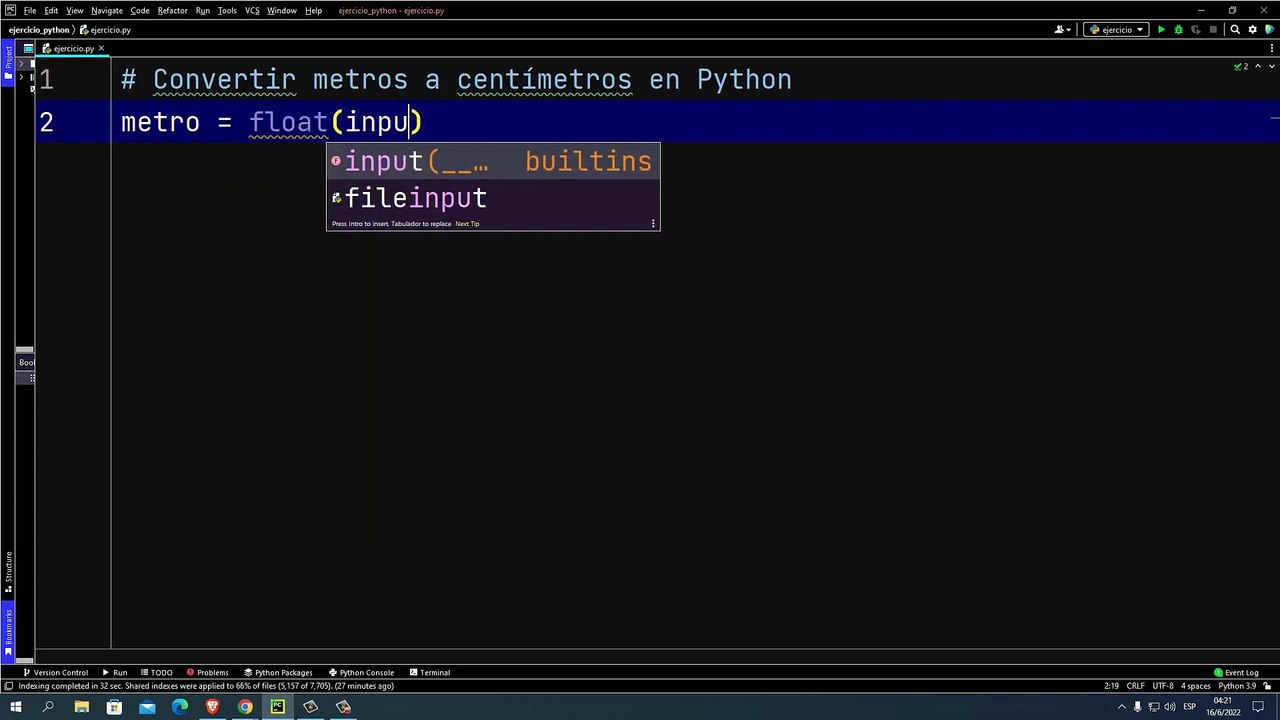The width and height of the screenshot is (1280, 720).
Task: Open the Windows Start menu
Action: [15, 707]
